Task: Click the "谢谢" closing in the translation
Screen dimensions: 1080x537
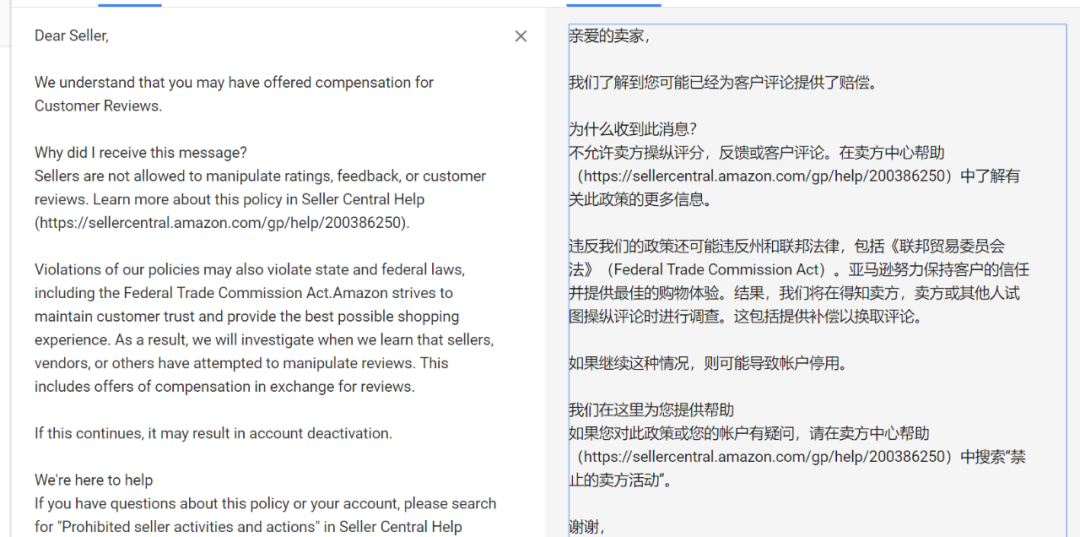Action: click(588, 527)
